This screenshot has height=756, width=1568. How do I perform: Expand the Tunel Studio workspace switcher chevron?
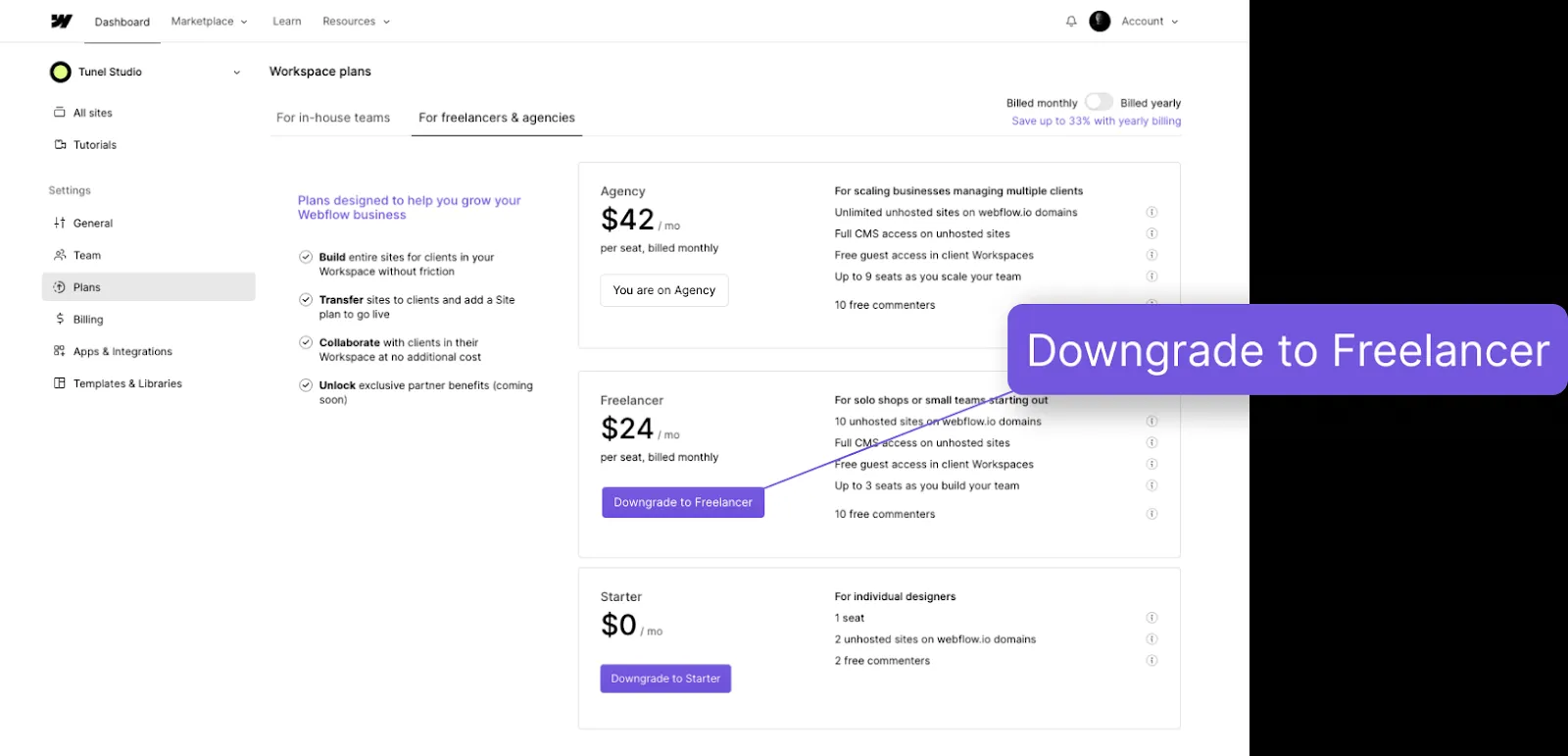(x=236, y=73)
